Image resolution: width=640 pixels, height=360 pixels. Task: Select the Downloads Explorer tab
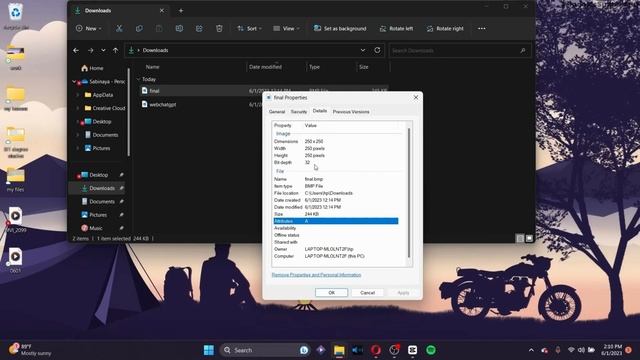pyautogui.click(x=119, y=11)
